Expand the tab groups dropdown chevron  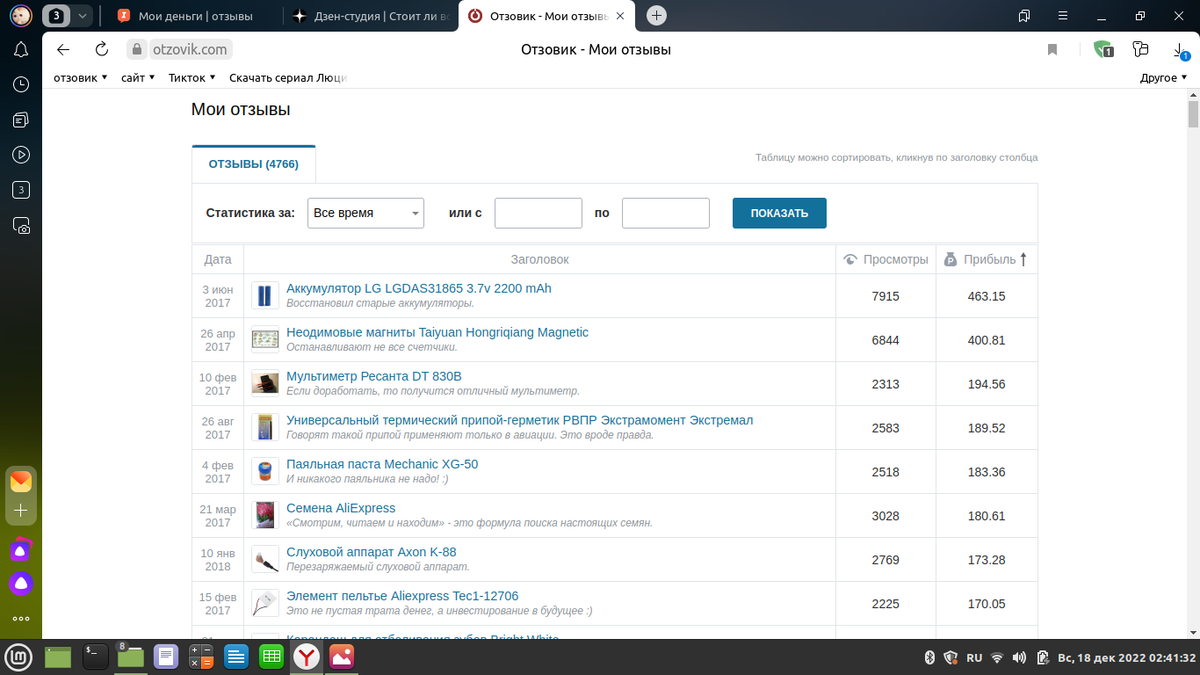click(82, 16)
